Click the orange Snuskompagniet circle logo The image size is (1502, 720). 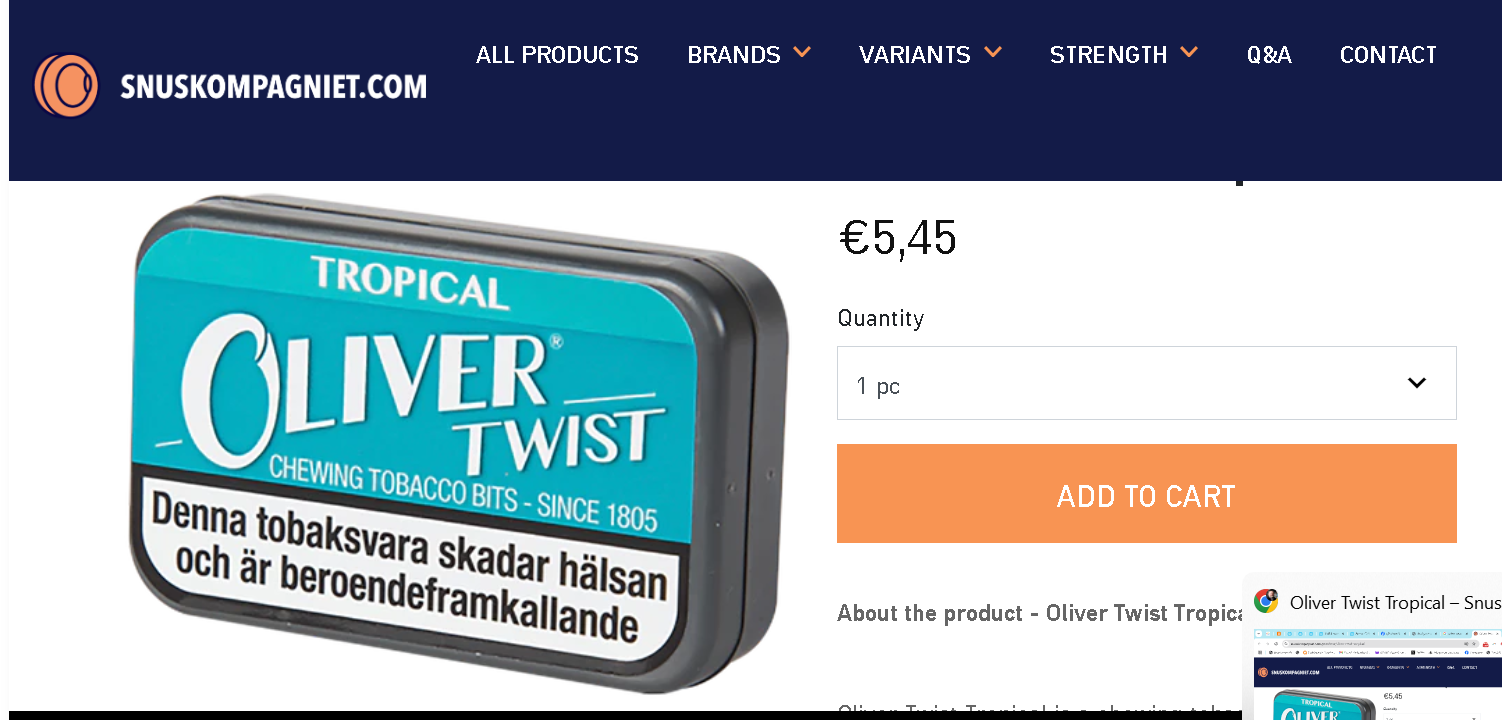66,86
